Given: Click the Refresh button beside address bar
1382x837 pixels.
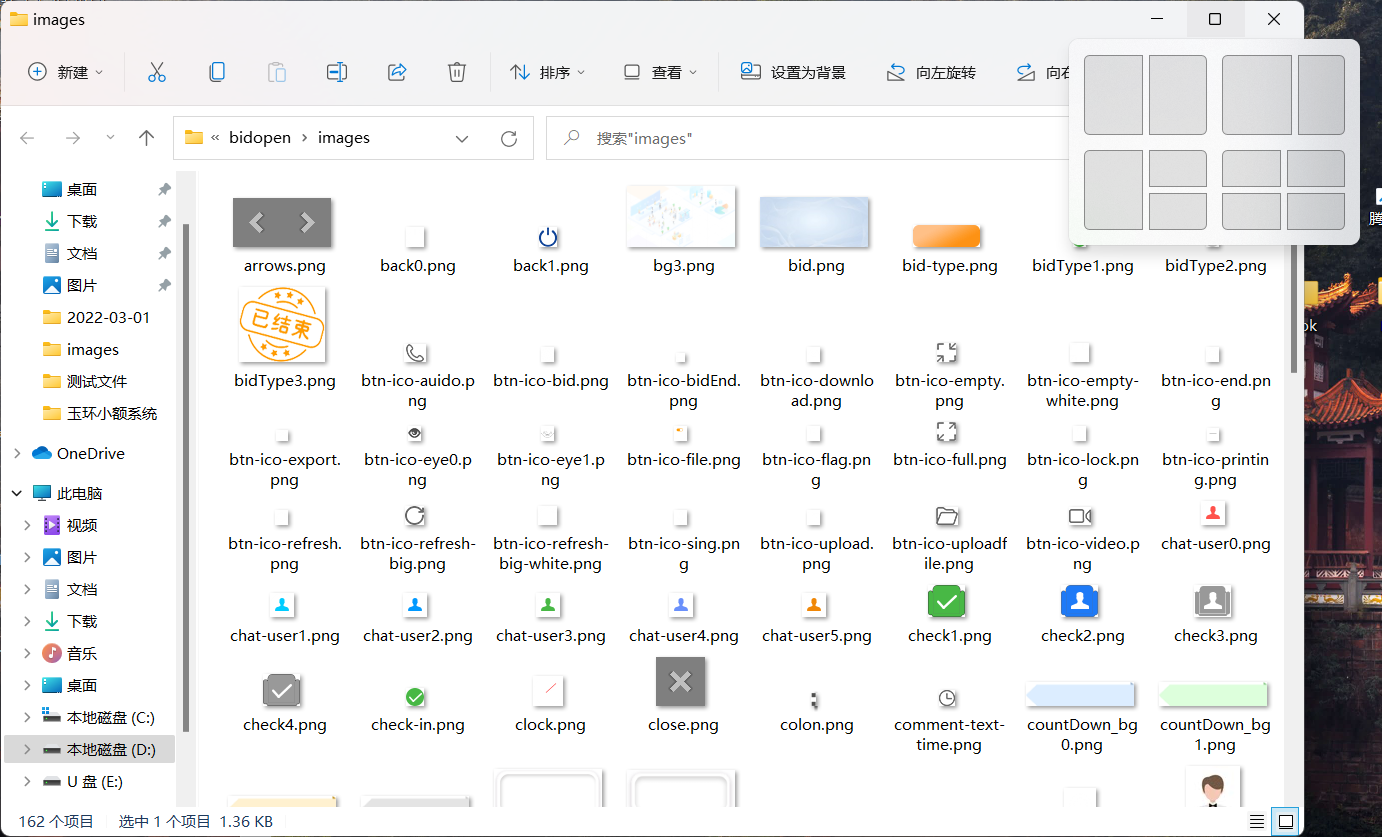Looking at the screenshot, I should coord(509,138).
